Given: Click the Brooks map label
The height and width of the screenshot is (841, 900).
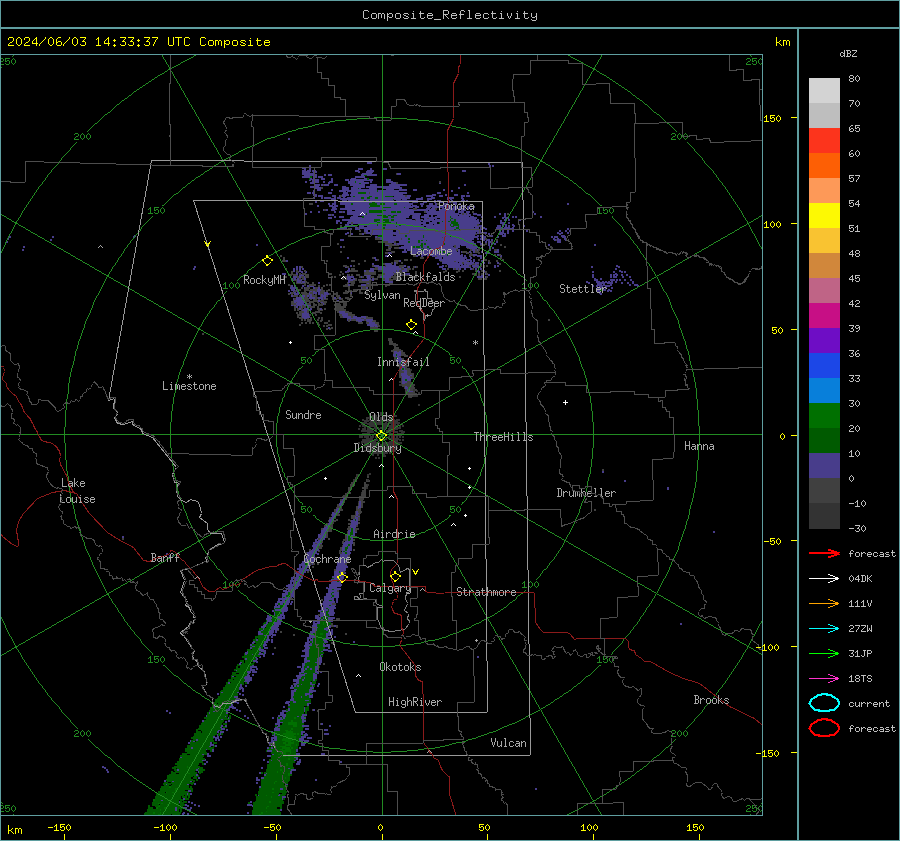Looking at the screenshot, I should [x=711, y=700].
